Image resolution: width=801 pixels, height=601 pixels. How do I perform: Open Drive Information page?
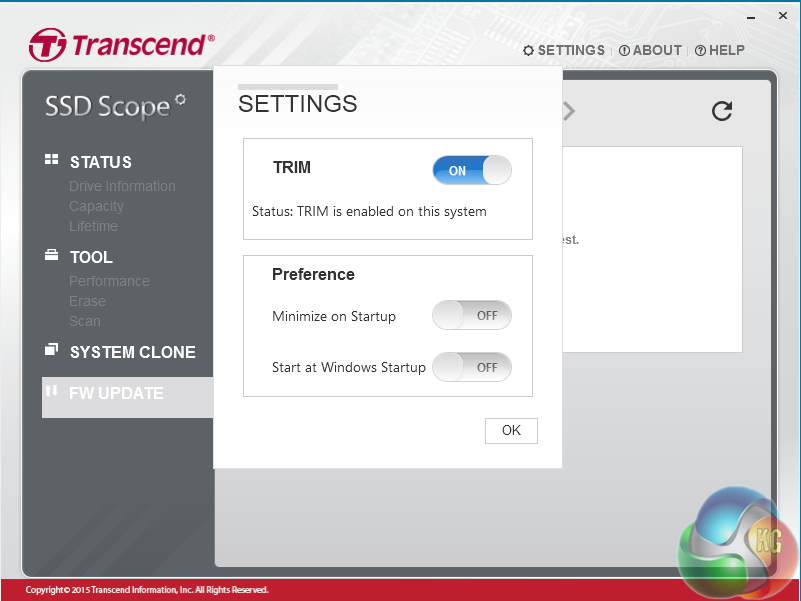coord(122,186)
